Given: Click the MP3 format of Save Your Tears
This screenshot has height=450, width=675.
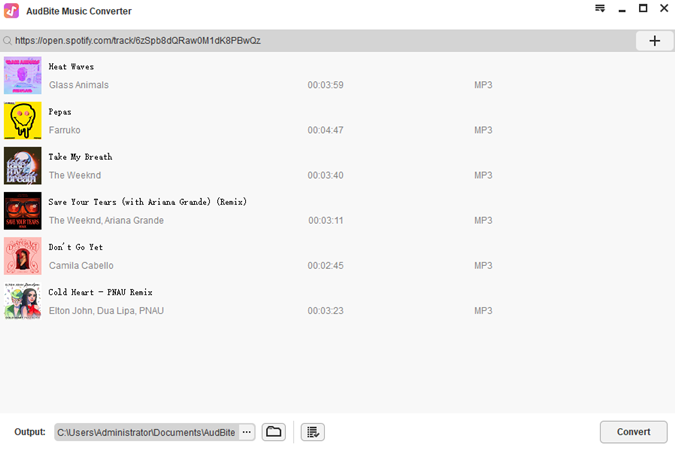Looking at the screenshot, I should [483, 220].
